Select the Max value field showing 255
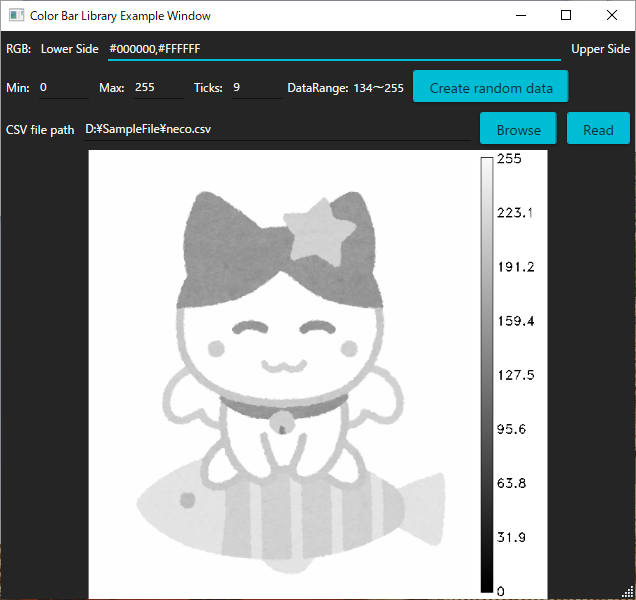The height and width of the screenshot is (600, 636). coord(159,88)
